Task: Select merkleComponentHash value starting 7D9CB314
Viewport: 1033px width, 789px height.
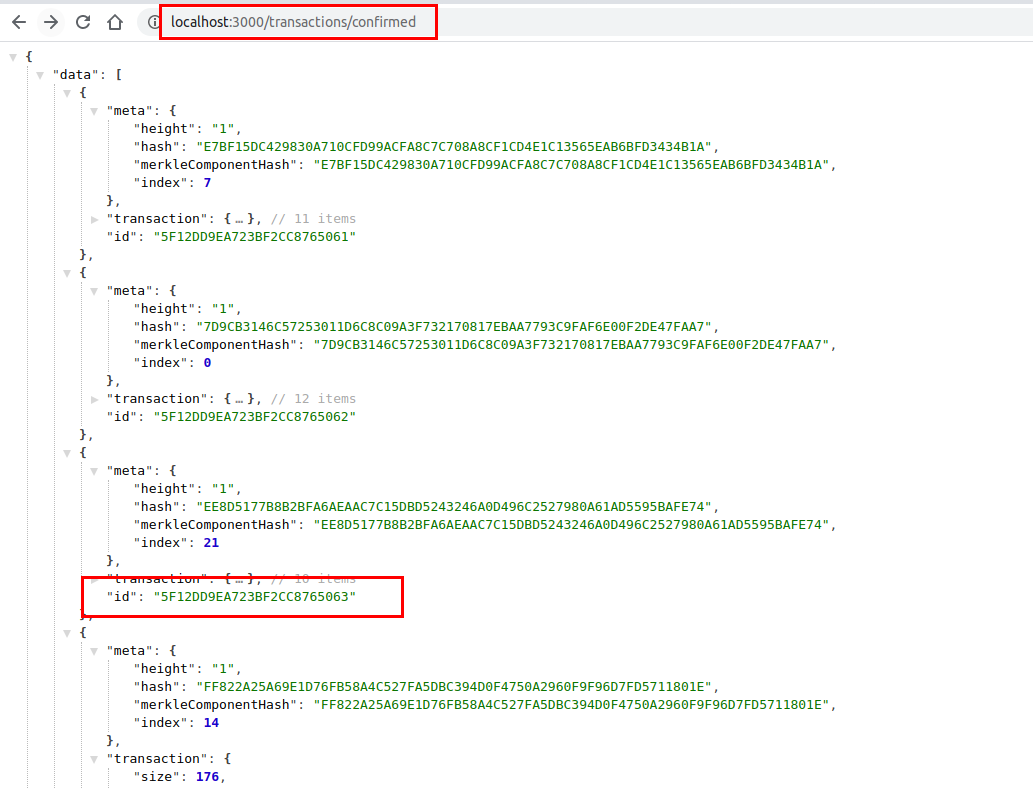Action: [571, 344]
